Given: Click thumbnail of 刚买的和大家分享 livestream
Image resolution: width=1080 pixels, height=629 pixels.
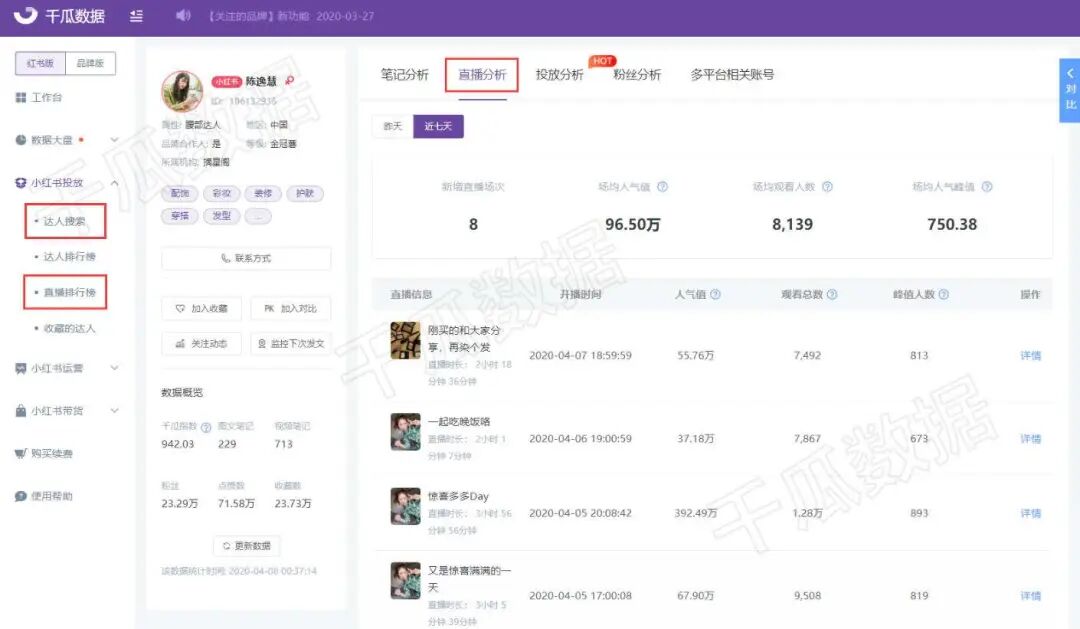Looking at the screenshot, I should pos(406,340).
